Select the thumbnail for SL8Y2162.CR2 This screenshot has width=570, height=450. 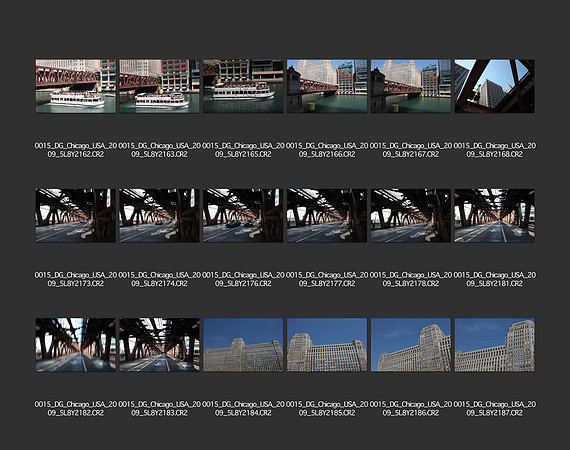pos(76,86)
